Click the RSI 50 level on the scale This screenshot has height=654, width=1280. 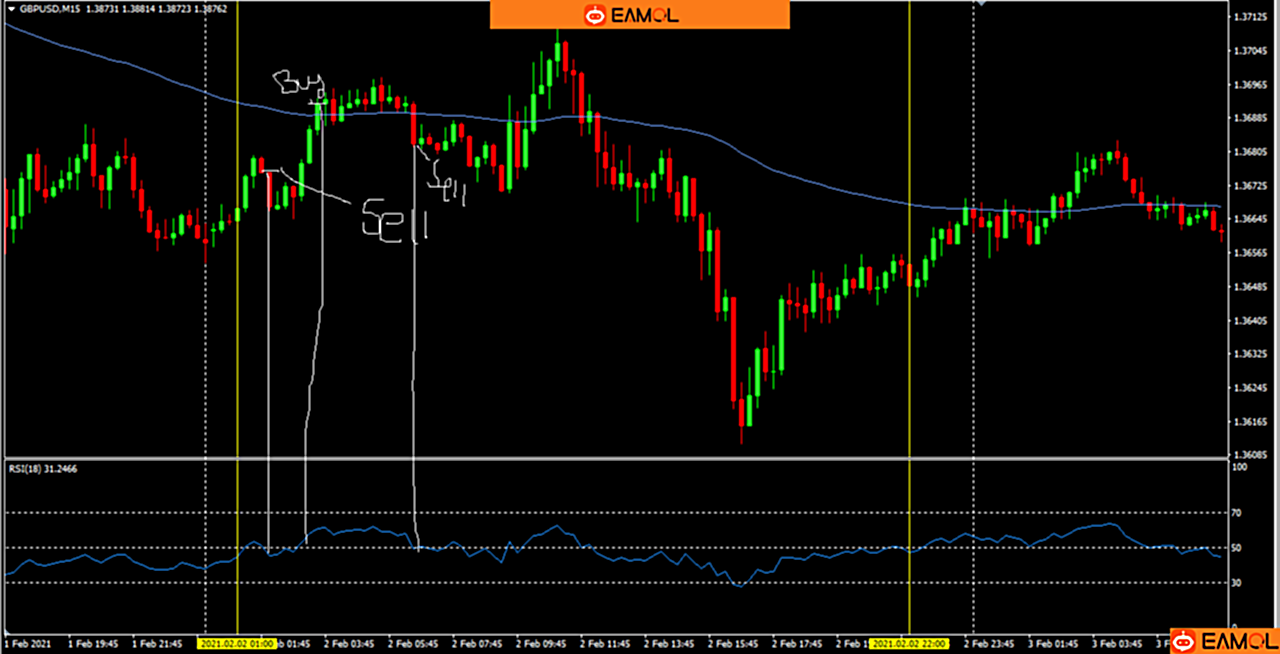tap(1239, 548)
